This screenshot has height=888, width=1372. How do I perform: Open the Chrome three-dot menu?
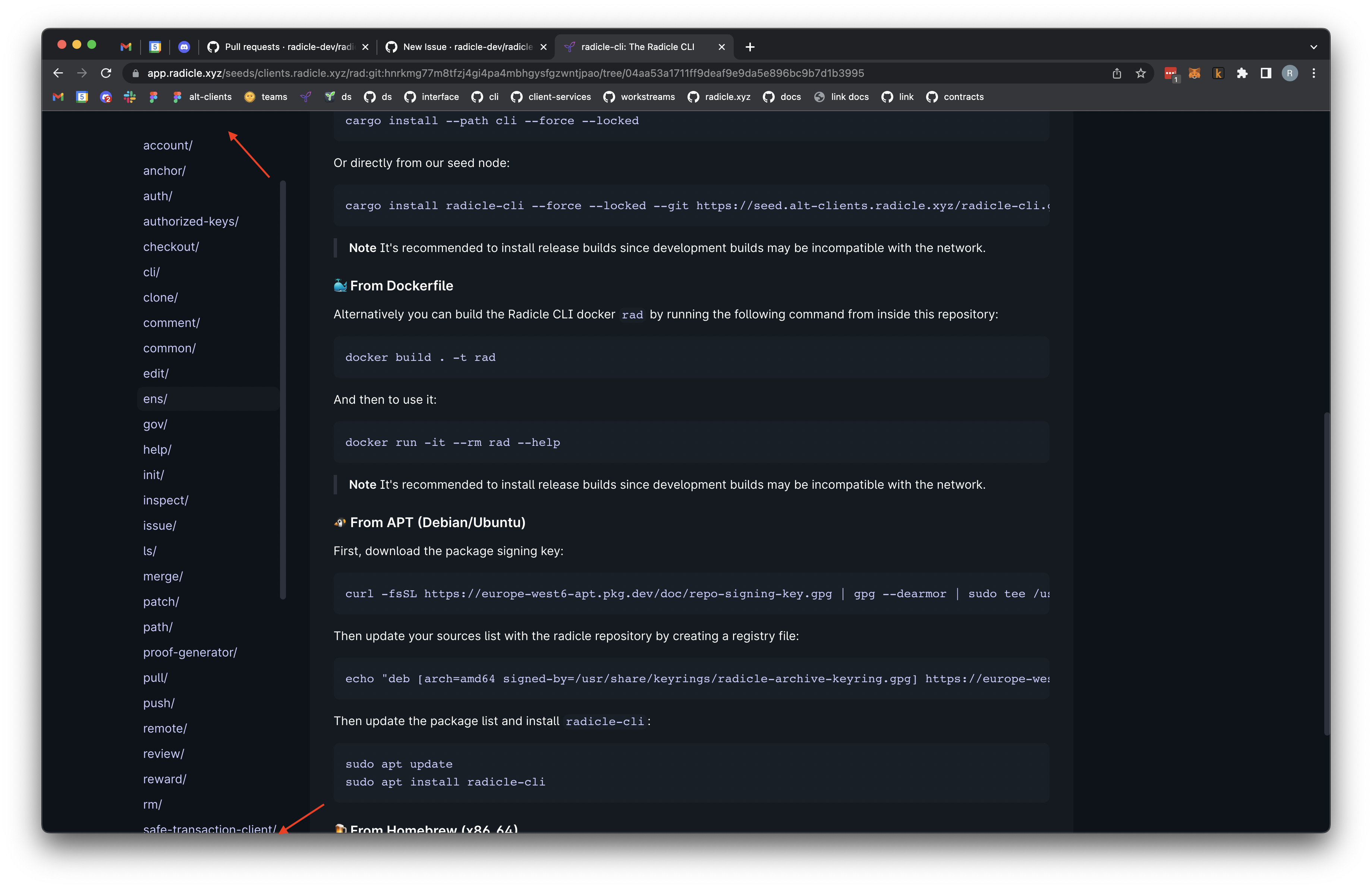pyautogui.click(x=1314, y=73)
